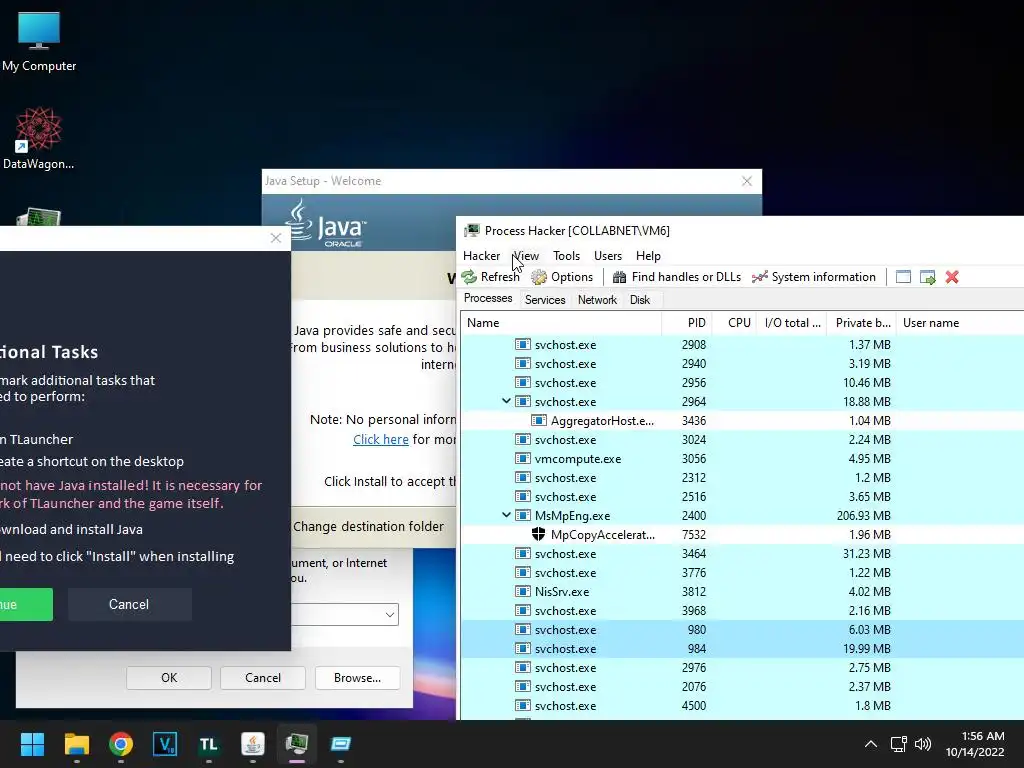Collapse the MsMpEng.exe tree node
Image resolution: width=1024 pixels, height=768 pixels.
point(506,515)
